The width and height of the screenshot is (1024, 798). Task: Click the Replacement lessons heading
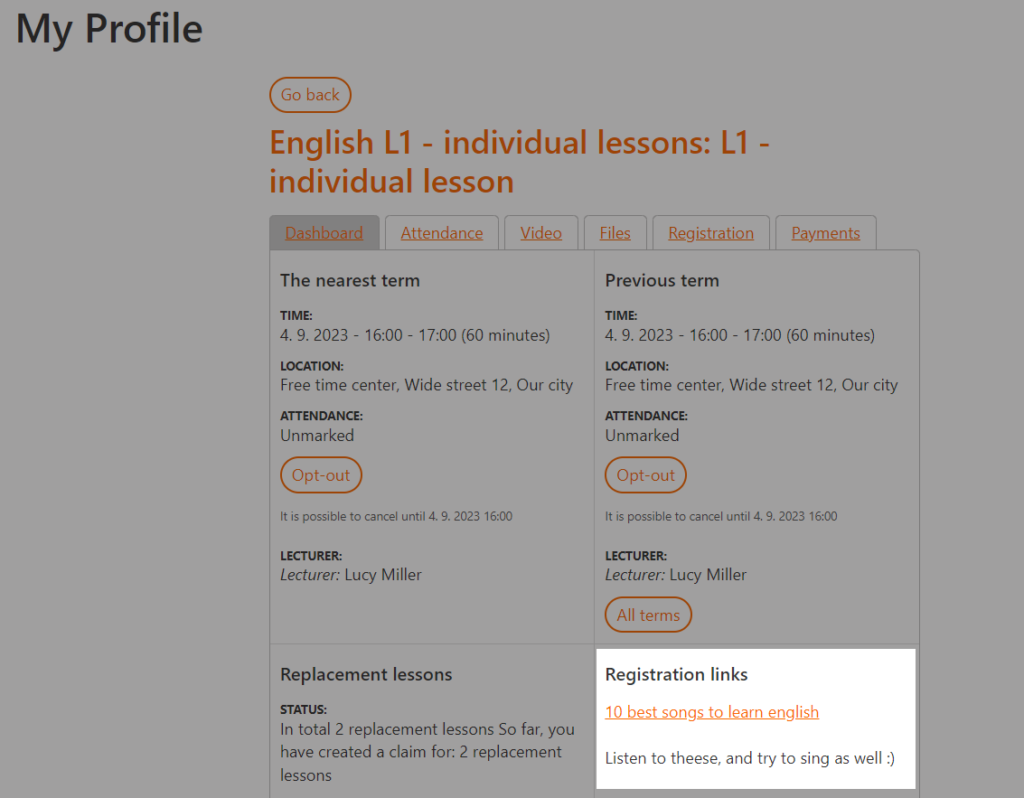(x=366, y=674)
